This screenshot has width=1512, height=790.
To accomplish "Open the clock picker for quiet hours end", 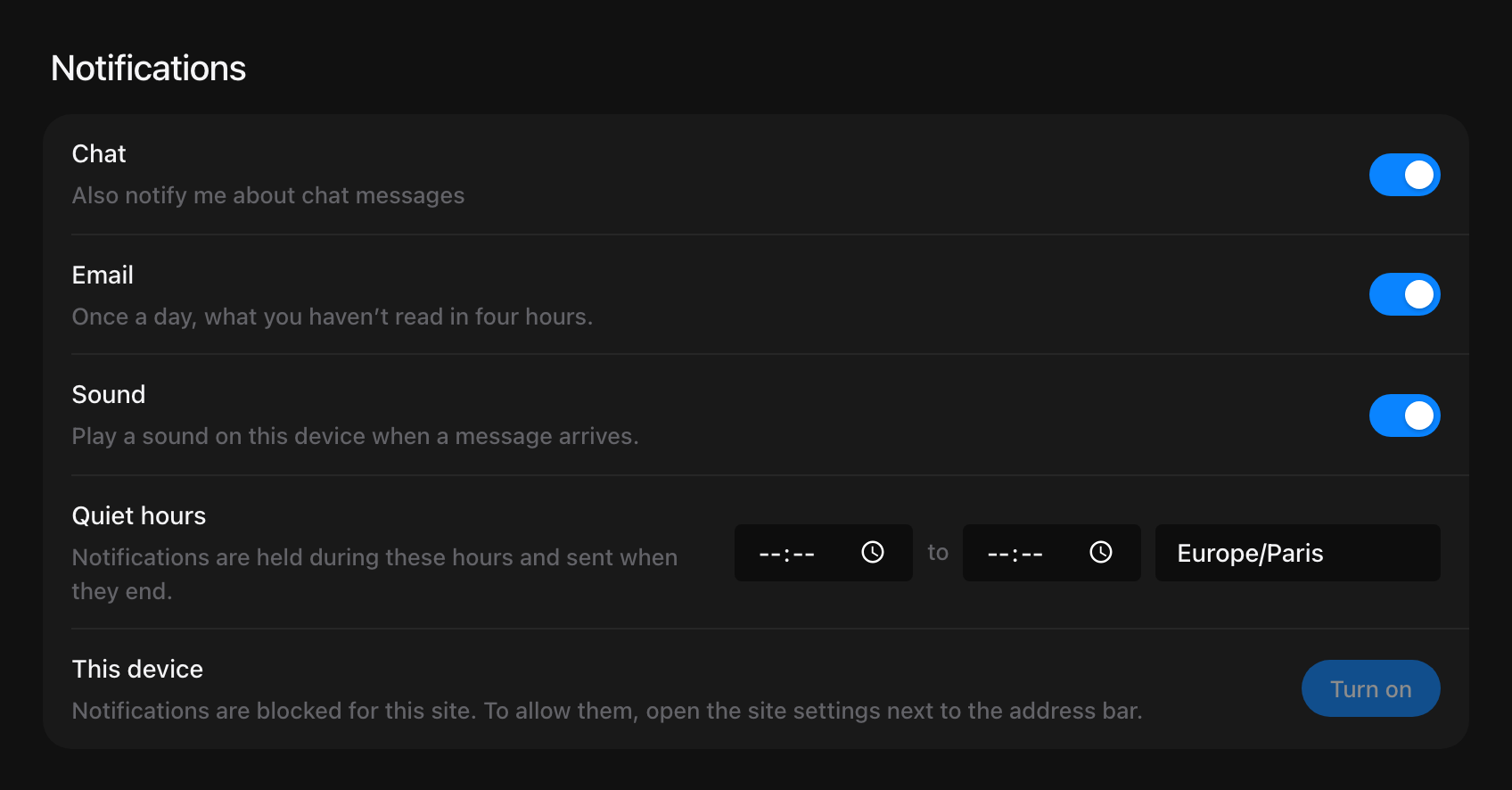I will pos(1101,553).
